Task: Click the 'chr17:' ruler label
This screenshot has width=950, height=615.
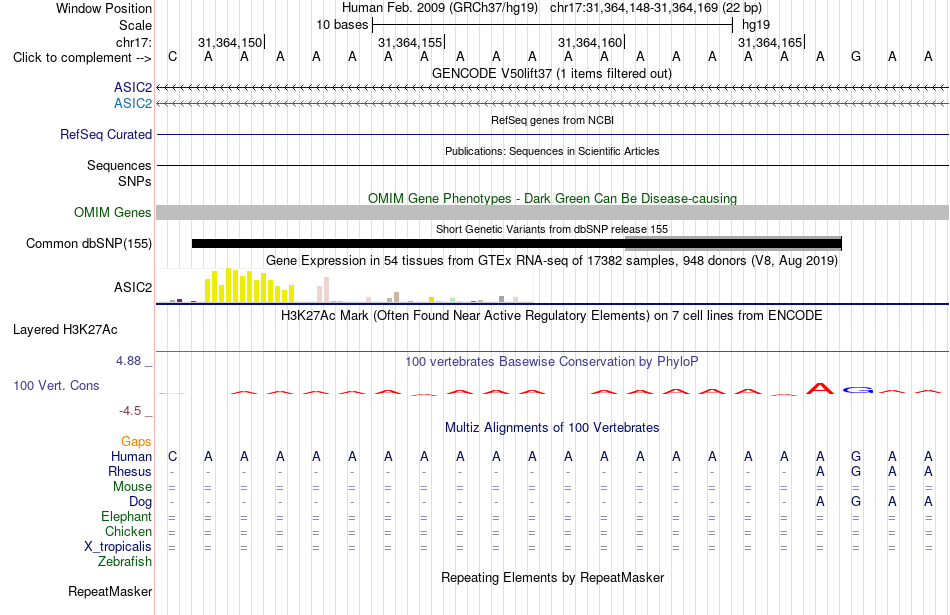Action: [x=133, y=42]
